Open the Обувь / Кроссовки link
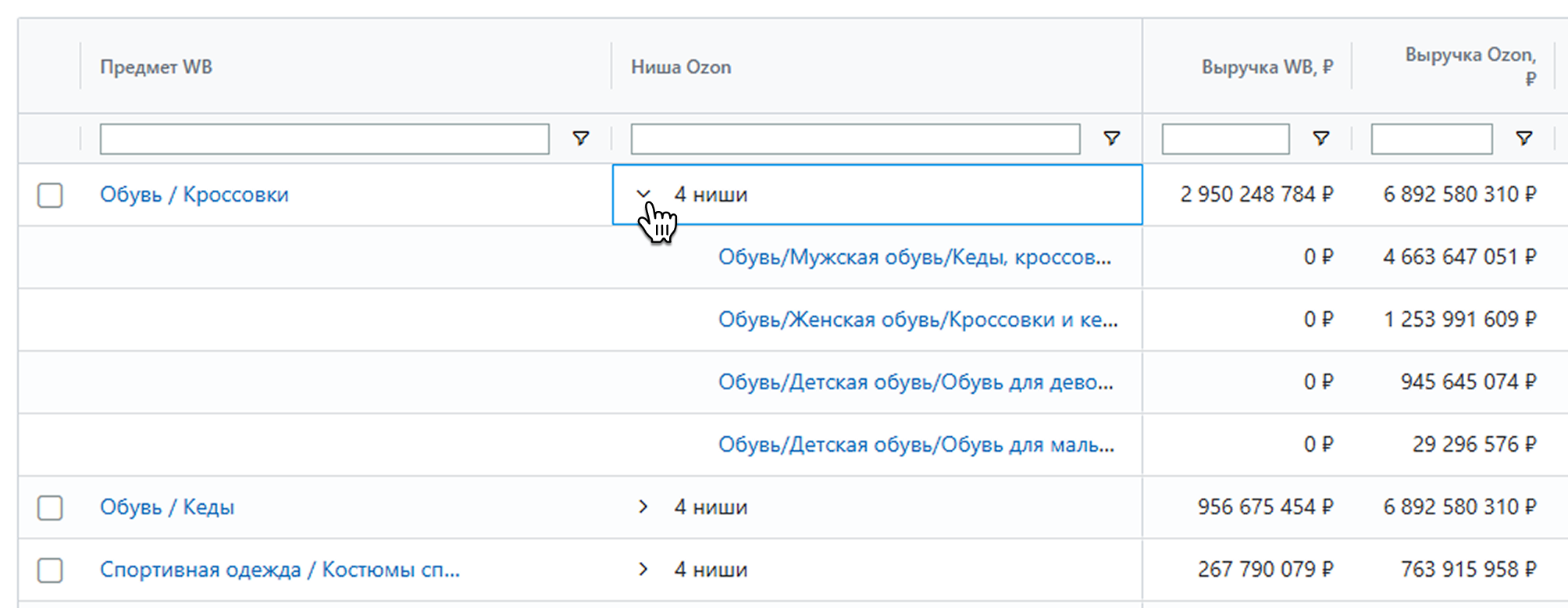Viewport: 1568px width, 608px height. pyautogui.click(x=194, y=195)
